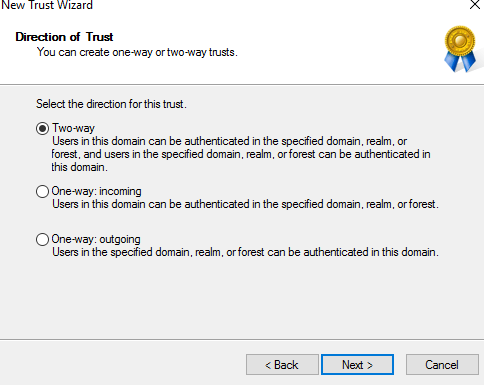Close the New Trust Wizard with X
The height and width of the screenshot is (385, 484).
pyautogui.click(x=475, y=5)
